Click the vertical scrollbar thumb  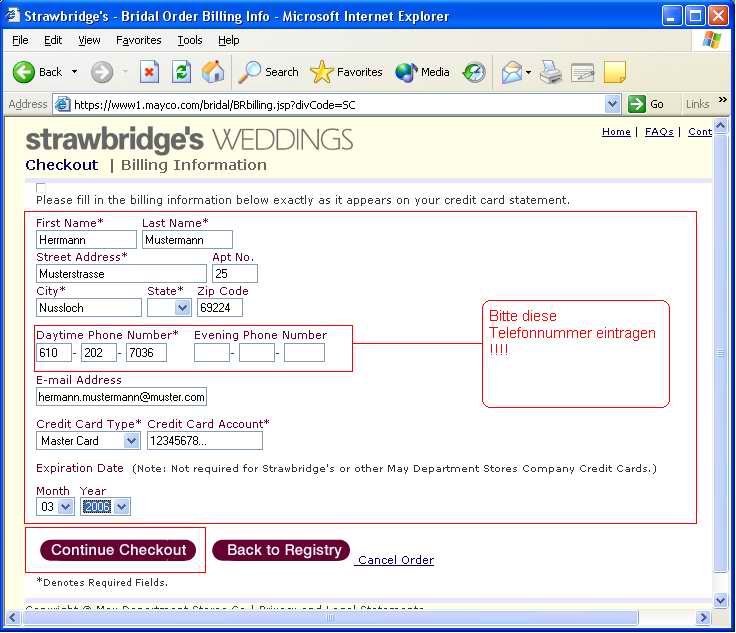[721, 352]
